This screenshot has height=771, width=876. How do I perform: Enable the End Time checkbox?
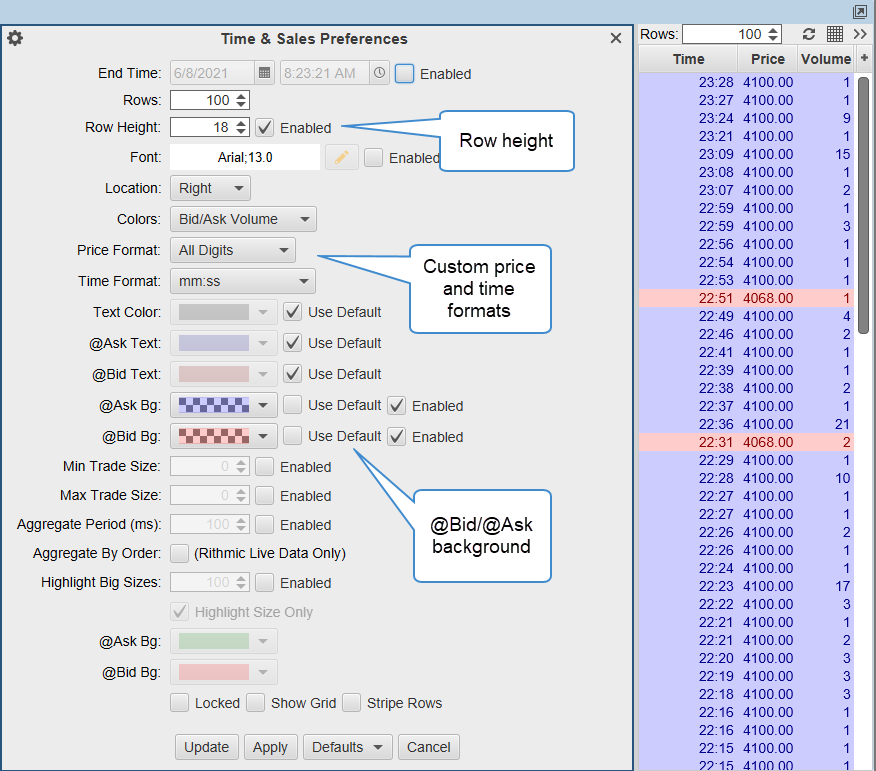[x=405, y=73]
